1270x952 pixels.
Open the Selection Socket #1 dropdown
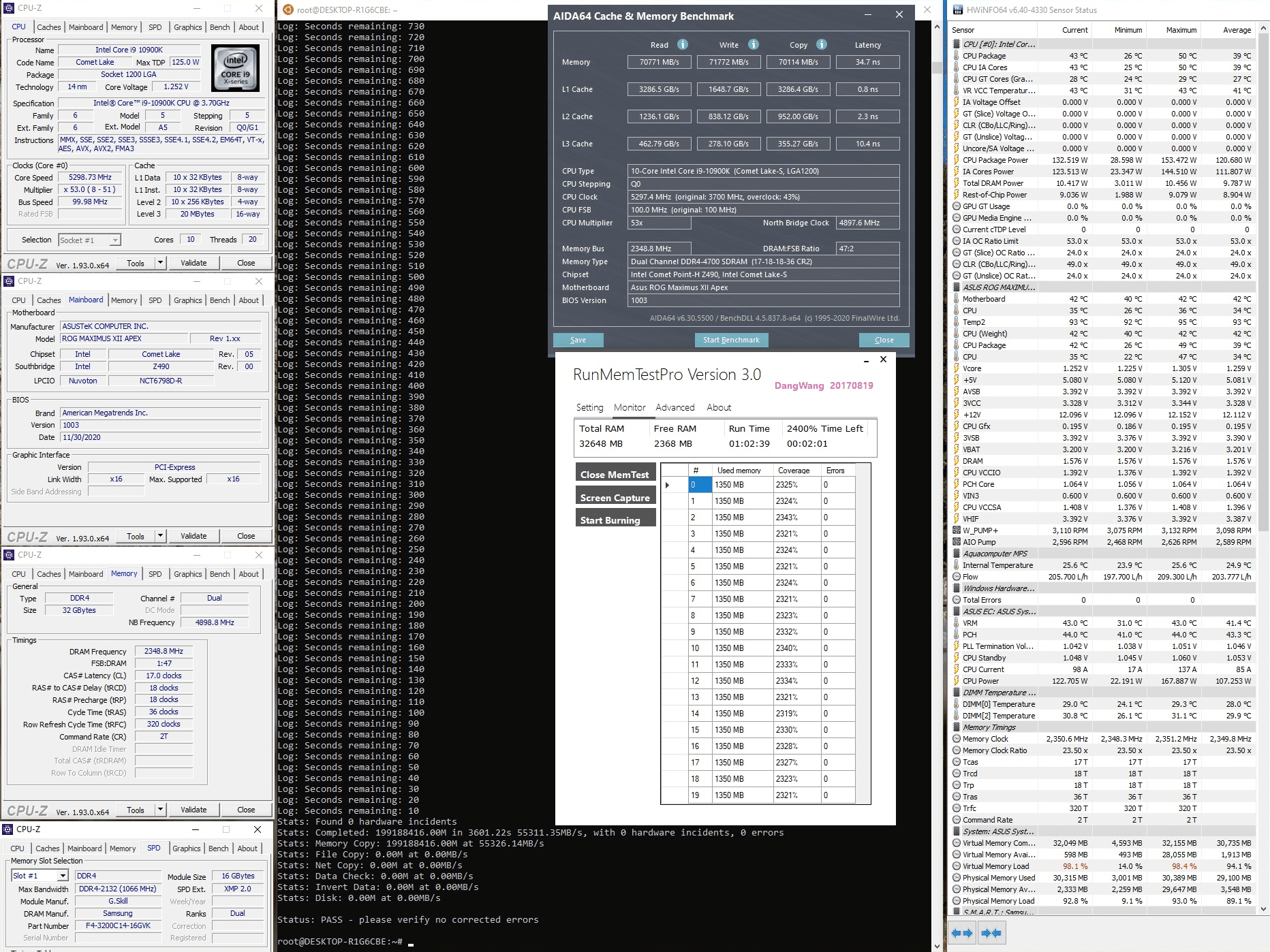click(x=115, y=240)
